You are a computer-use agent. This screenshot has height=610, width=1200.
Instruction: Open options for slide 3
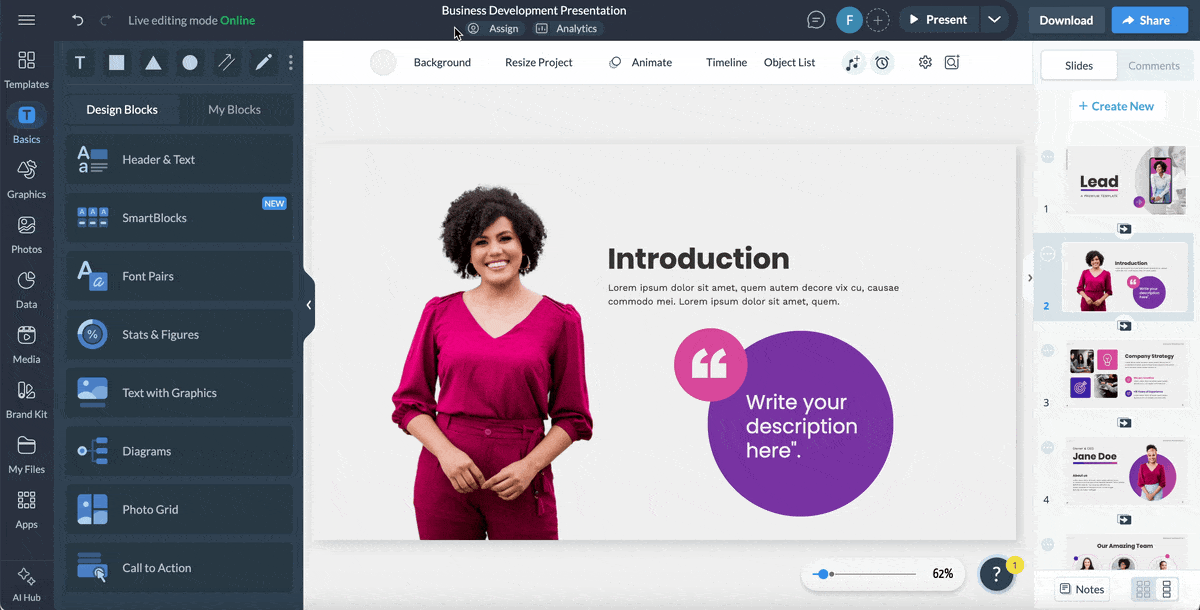coord(1048,350)
